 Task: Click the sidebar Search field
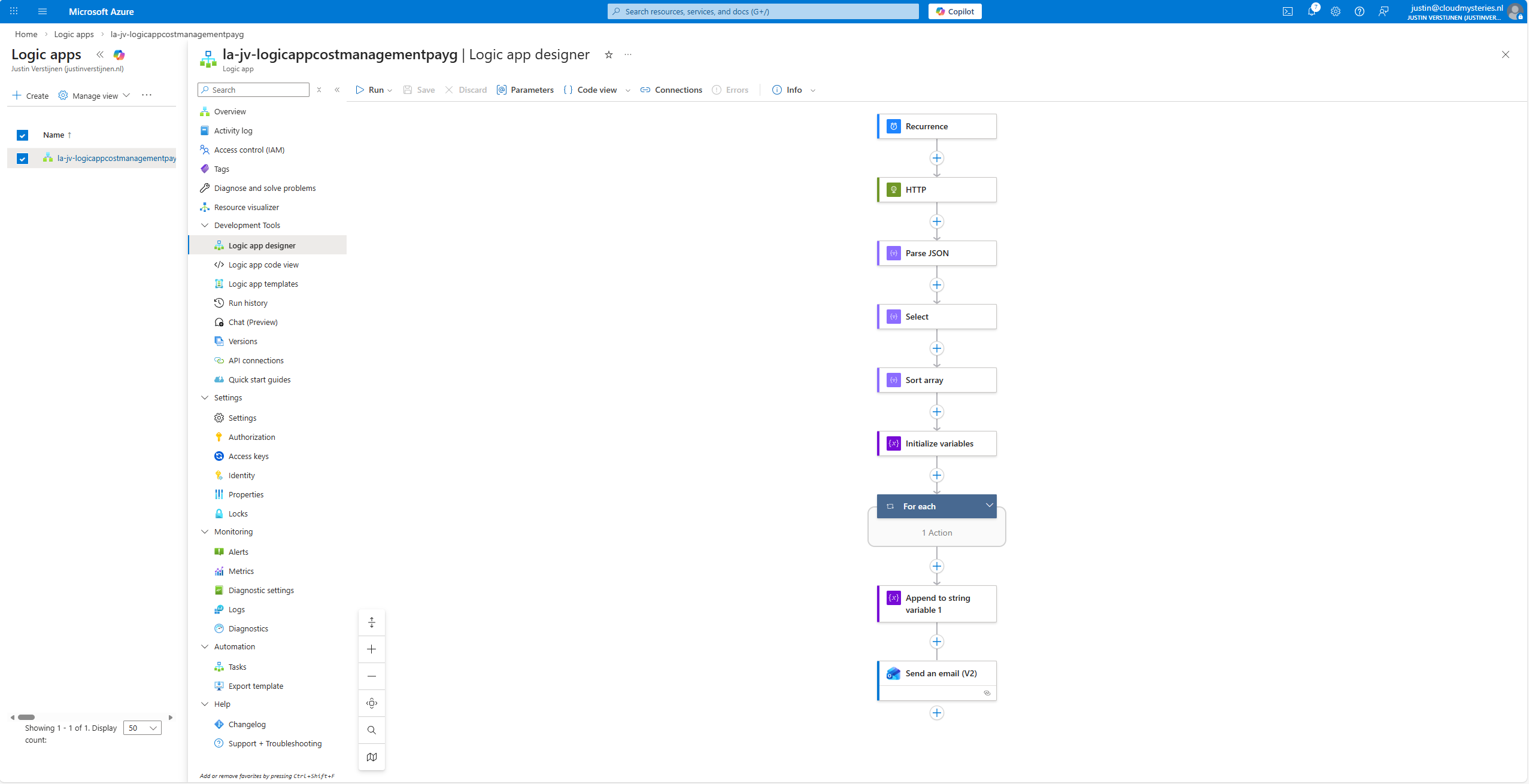[253, 90]
